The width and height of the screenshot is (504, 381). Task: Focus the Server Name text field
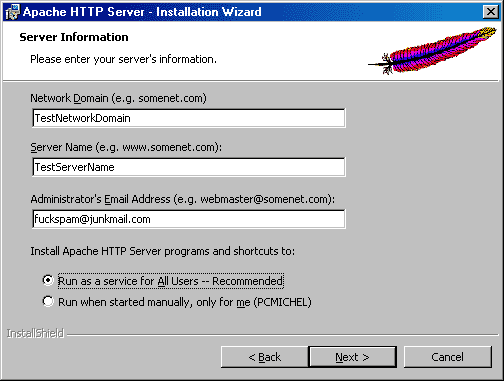tap(189, 167)
